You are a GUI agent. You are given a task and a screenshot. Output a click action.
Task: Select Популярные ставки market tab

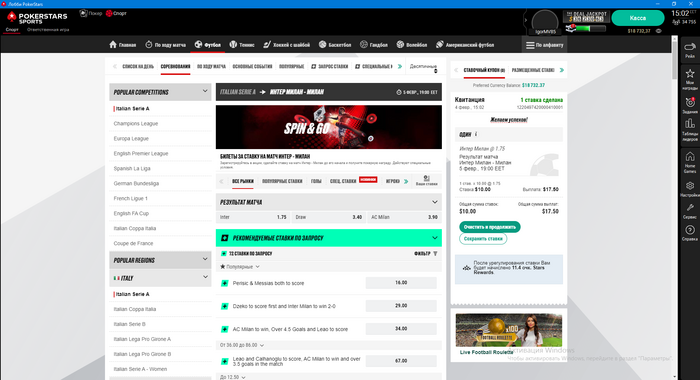coord(282,181)
